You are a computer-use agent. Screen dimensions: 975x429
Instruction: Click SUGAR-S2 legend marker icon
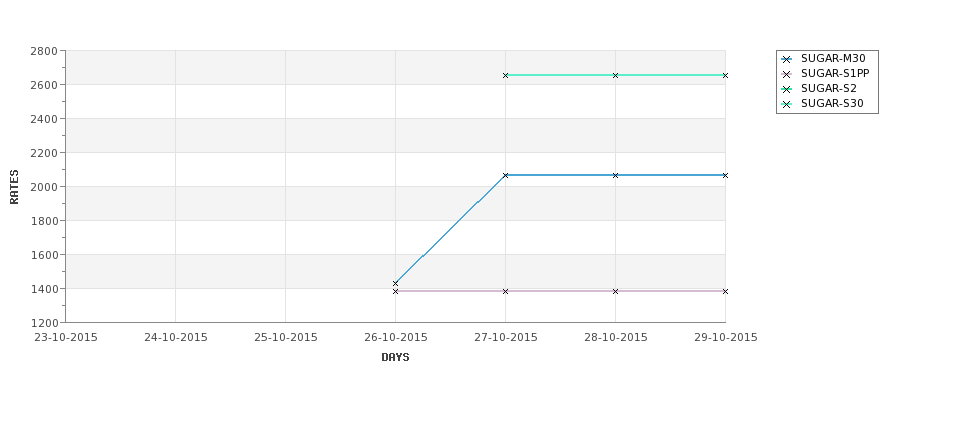click(787, 90)
